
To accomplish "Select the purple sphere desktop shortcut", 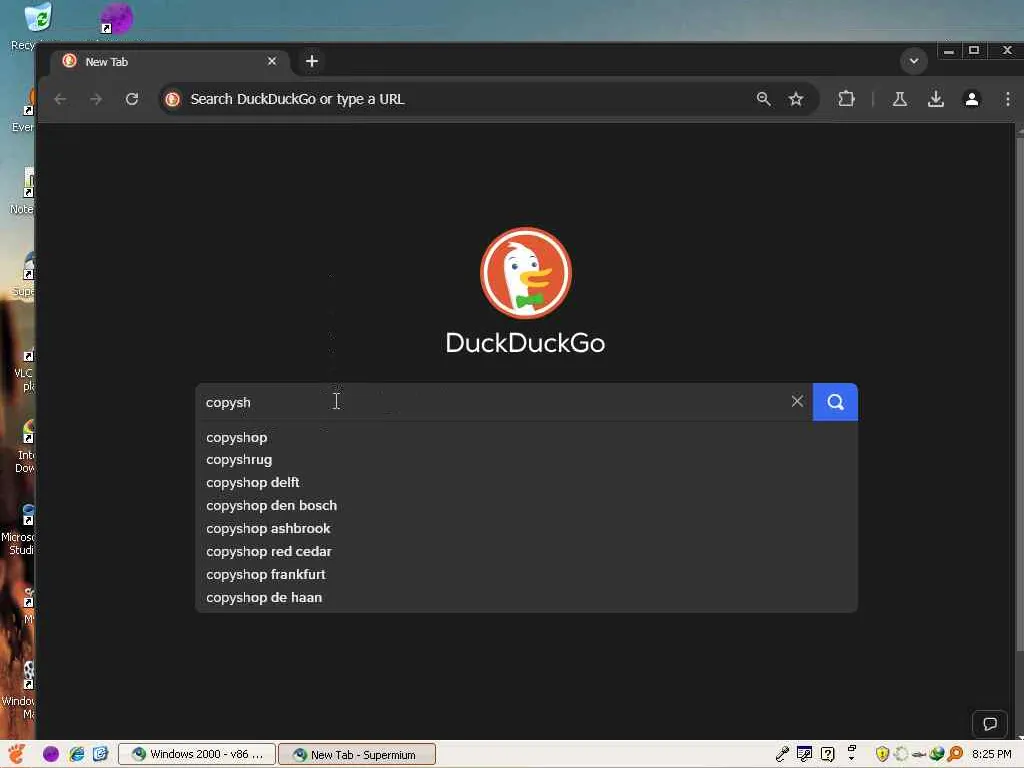I will (x=117, y=18).
